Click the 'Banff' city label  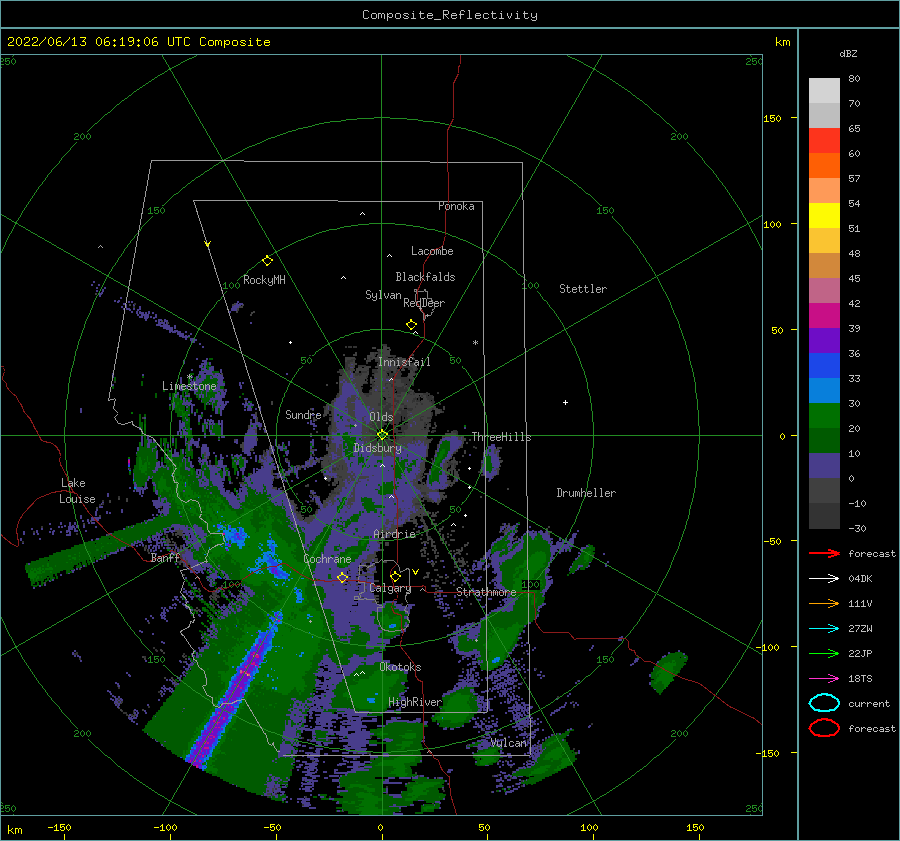tap(165, 558)
